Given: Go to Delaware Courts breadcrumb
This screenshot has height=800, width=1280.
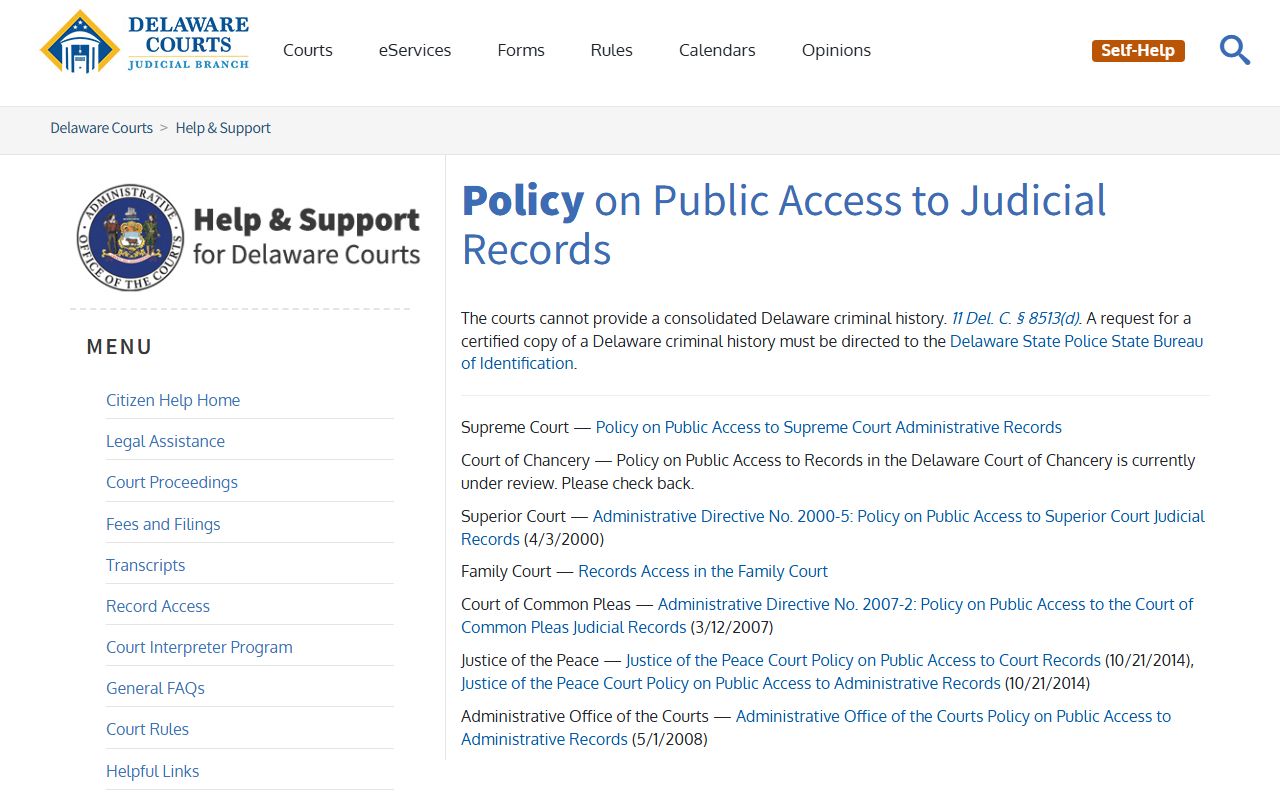Looking at the screenshot, I should pyautogui.click(x=102, y=128).
